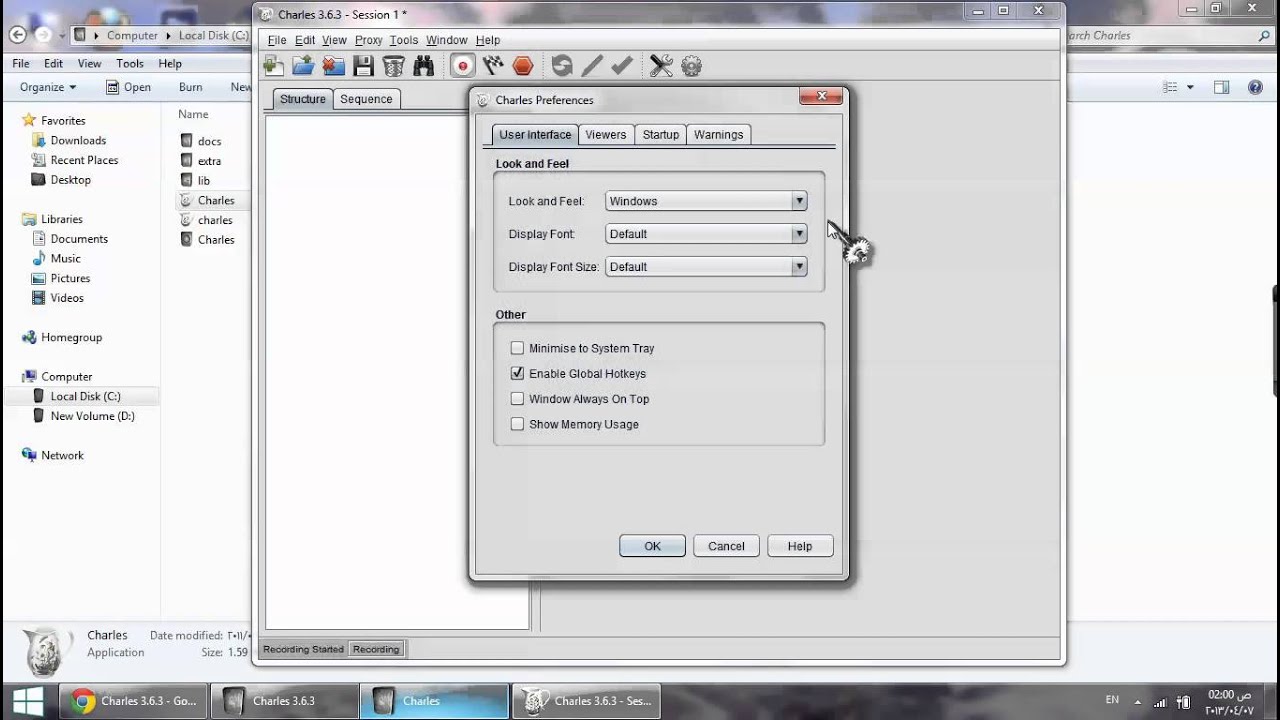Click the New Session toolbar icon

pyautogui.click(x=273, y=66)
